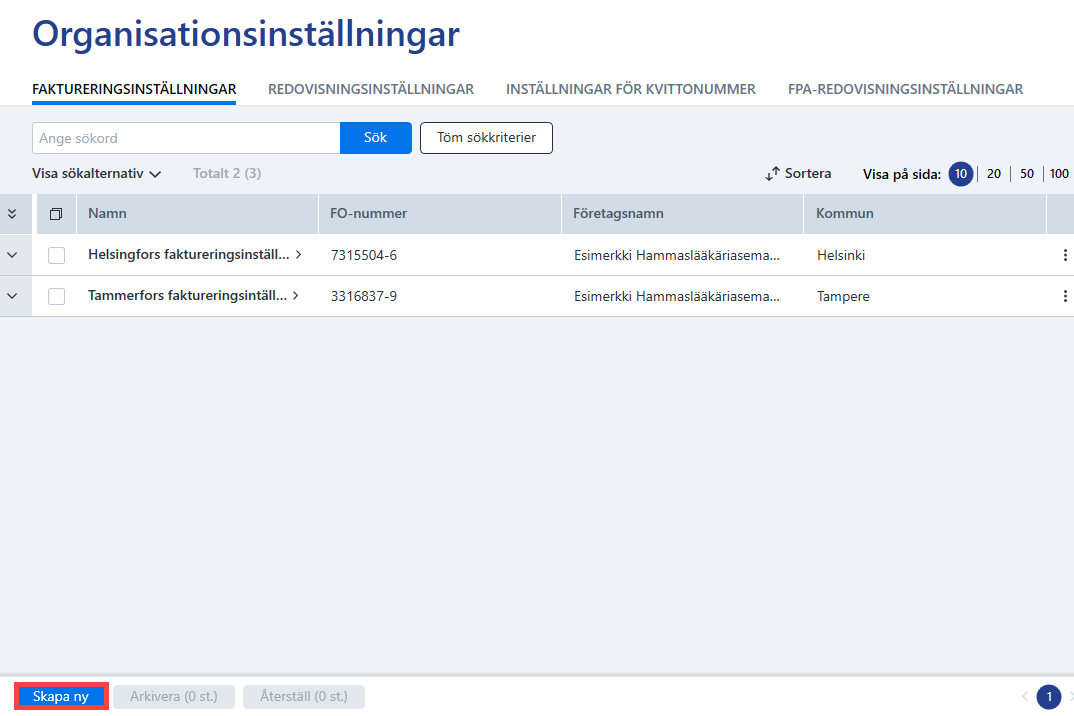Go to previous page arrow
Viewport: 1074px width, 716px height.
1025,697
